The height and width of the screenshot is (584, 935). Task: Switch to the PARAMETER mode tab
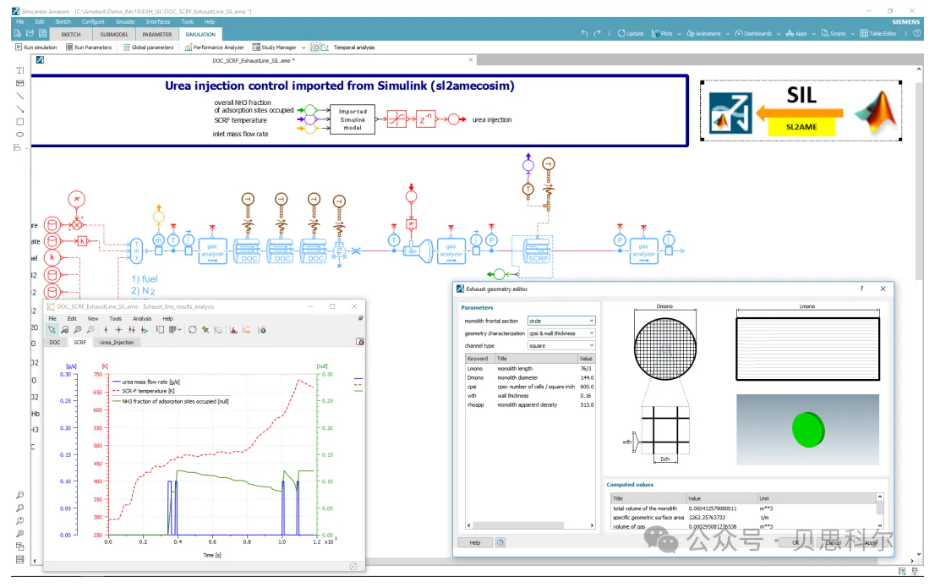(x=156, y=34)
